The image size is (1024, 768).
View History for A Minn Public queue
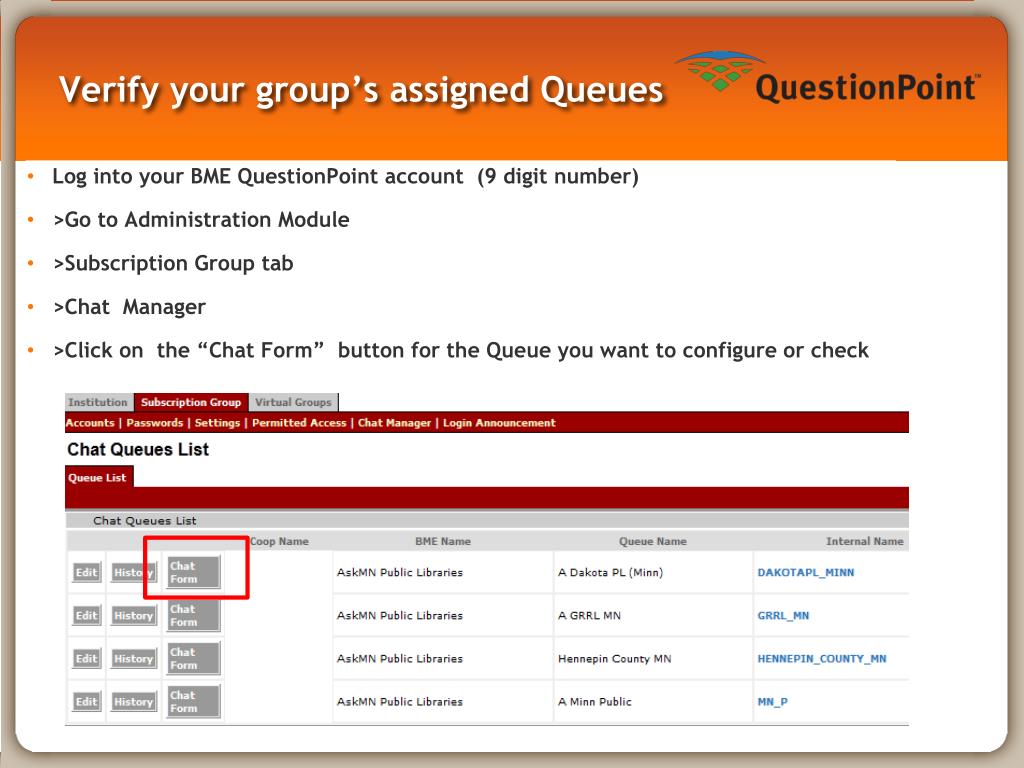133,702
